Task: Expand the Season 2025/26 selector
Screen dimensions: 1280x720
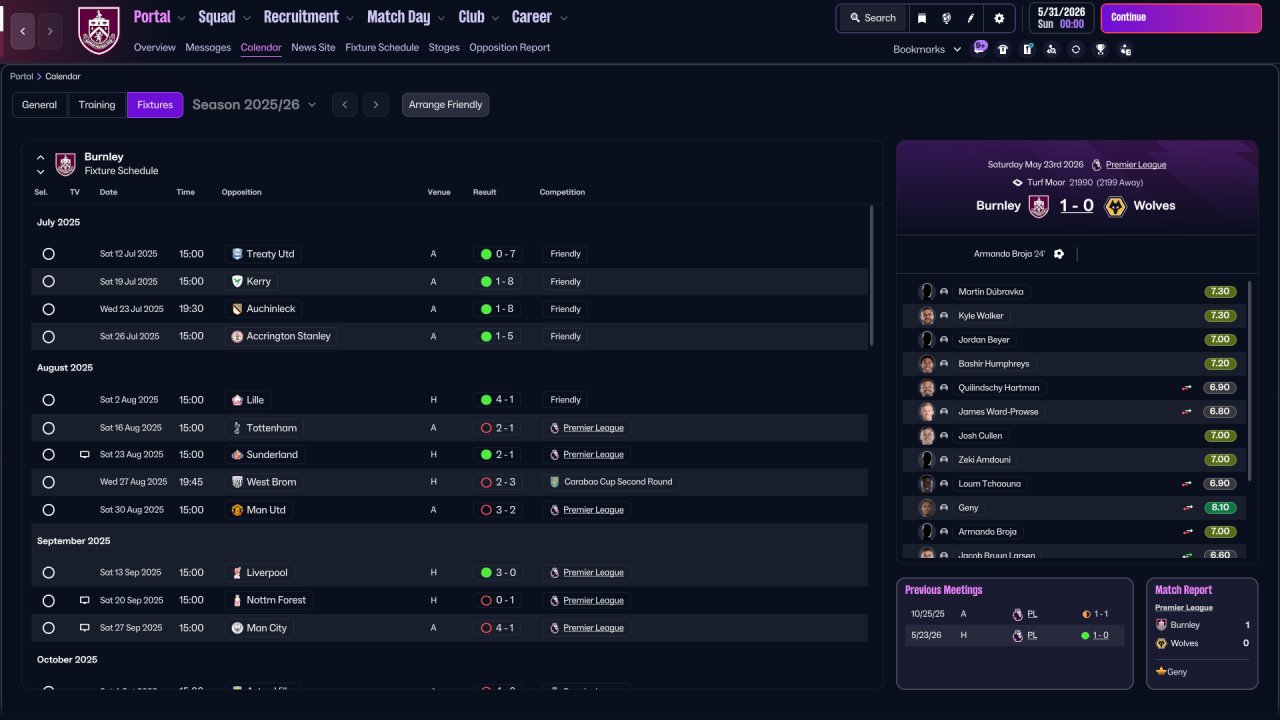Action: (x=254, y=105)
